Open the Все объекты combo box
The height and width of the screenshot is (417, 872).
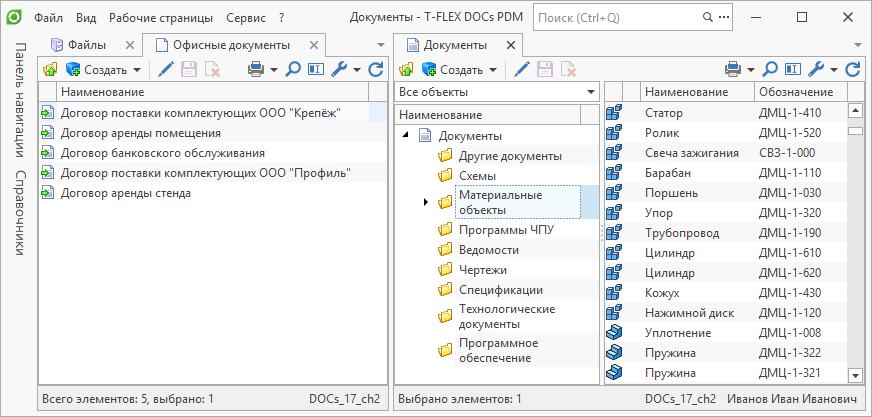point(497,92)
